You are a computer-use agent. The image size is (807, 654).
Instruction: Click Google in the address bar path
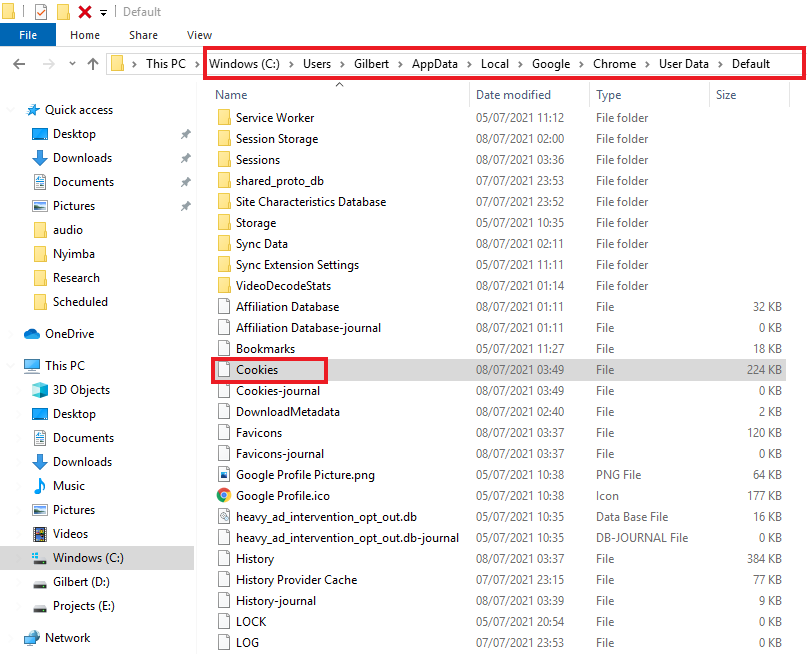coord(551,64)
